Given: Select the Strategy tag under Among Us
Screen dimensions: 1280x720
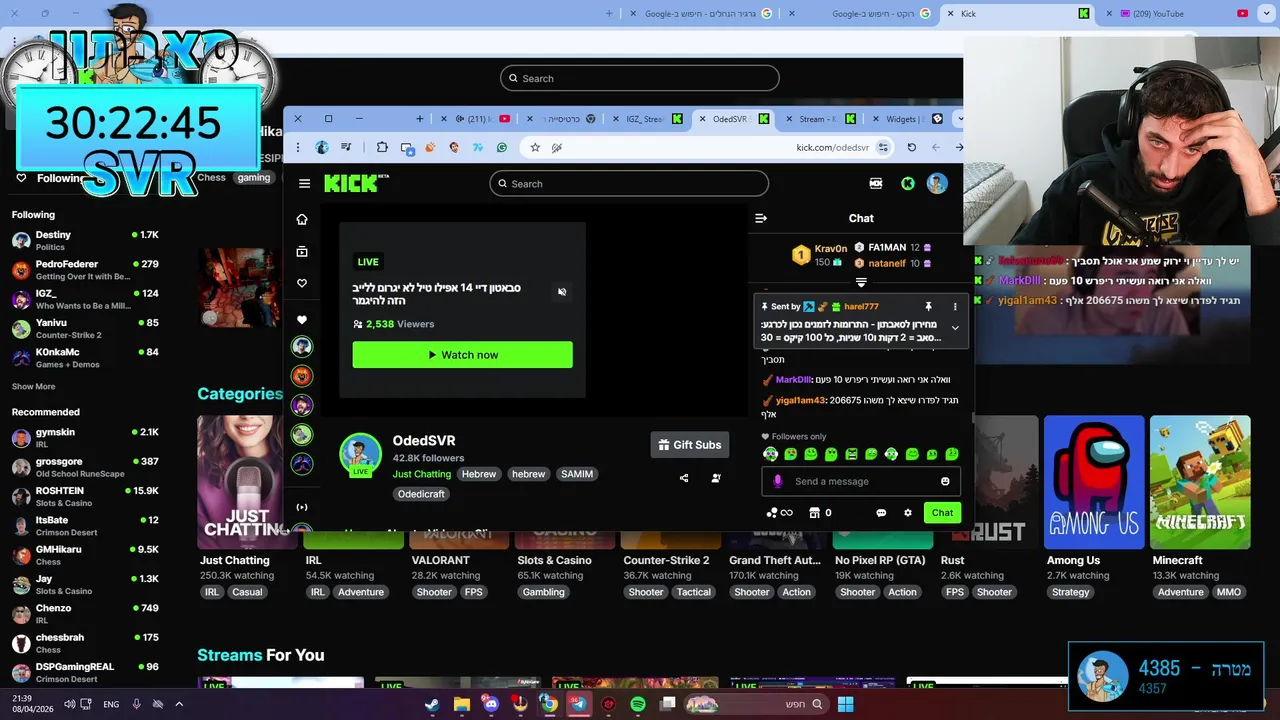Looking at the screenshot, I should click(x=1070, y=592).
